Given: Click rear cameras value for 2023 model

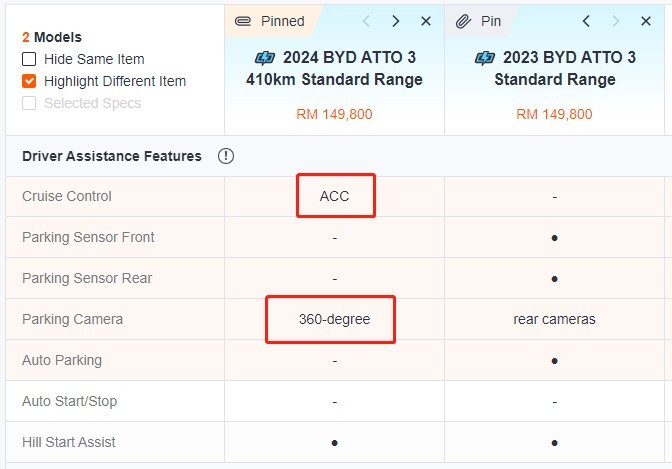Looking at the screenshot, I should pos(555,319).
